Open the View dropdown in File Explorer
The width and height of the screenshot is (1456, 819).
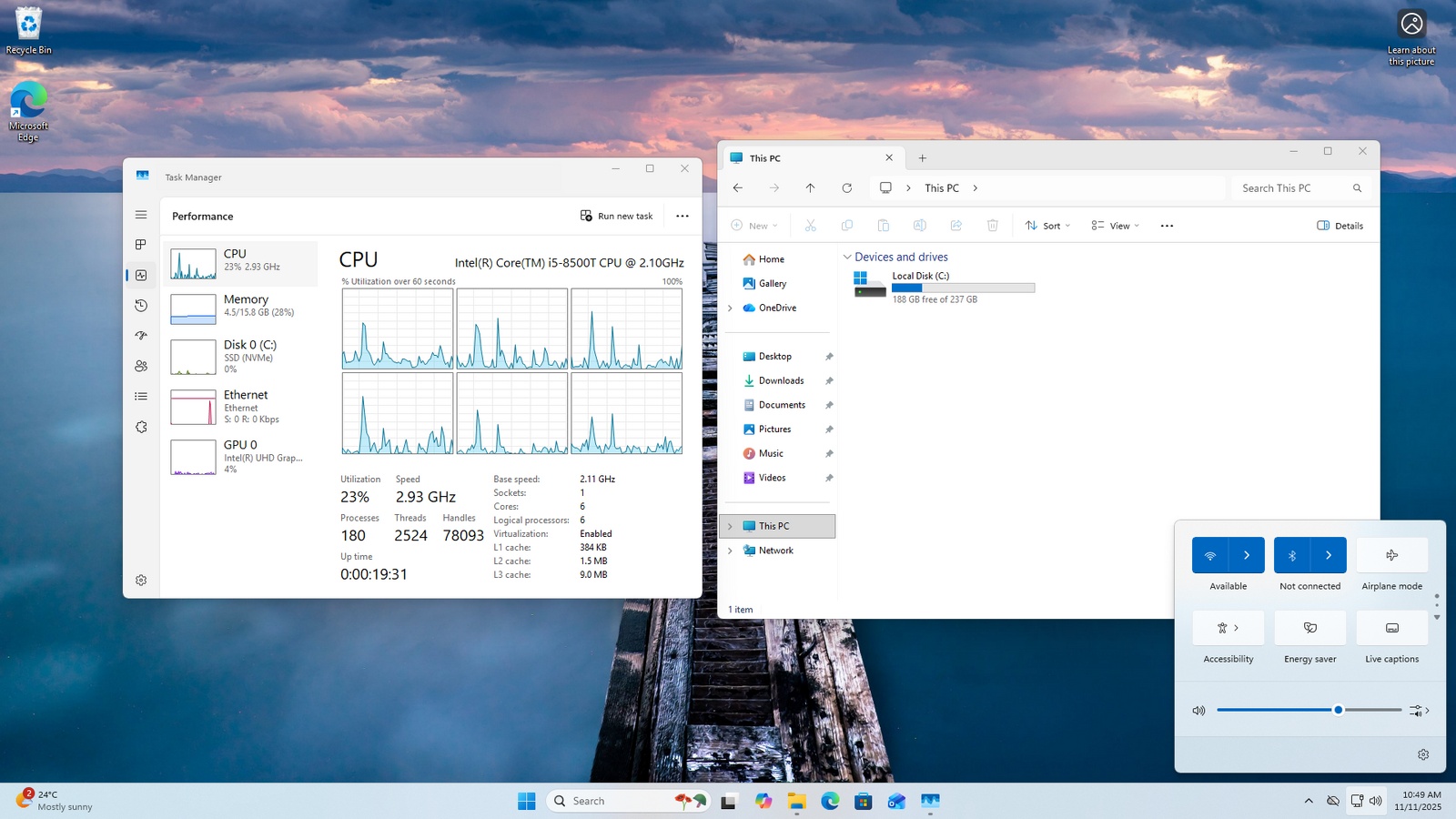1115,226
